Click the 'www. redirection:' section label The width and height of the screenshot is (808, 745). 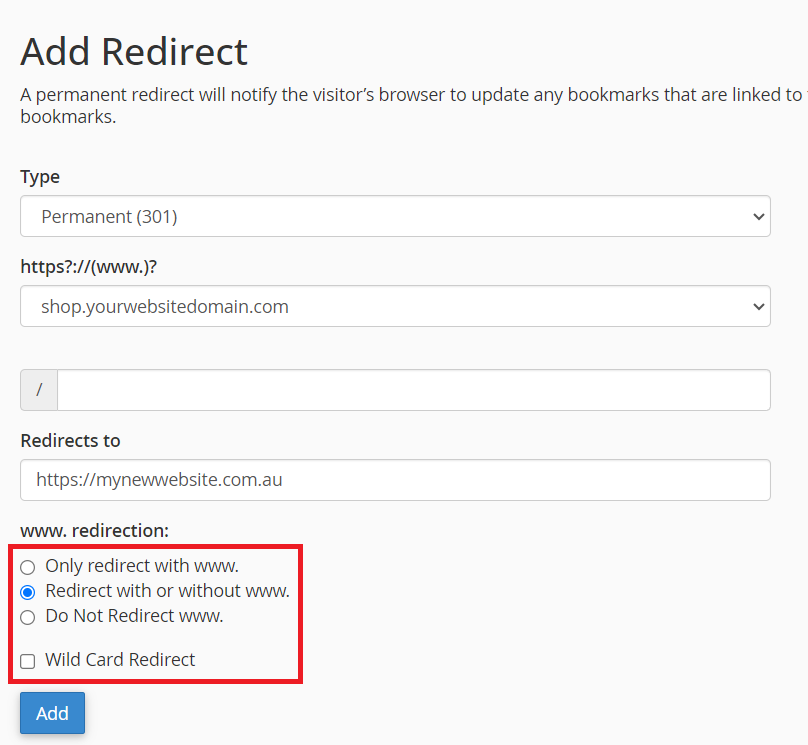click(94, 531)
